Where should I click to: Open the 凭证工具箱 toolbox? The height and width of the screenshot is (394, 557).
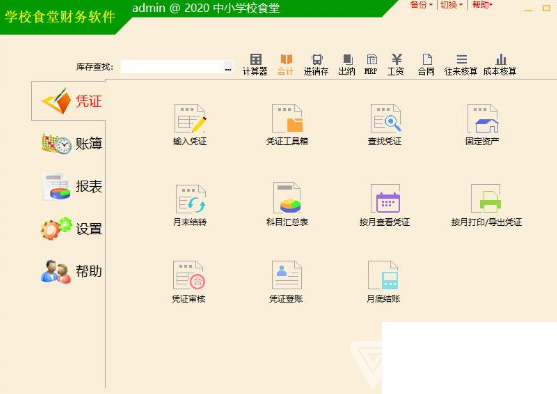(287, 125)
